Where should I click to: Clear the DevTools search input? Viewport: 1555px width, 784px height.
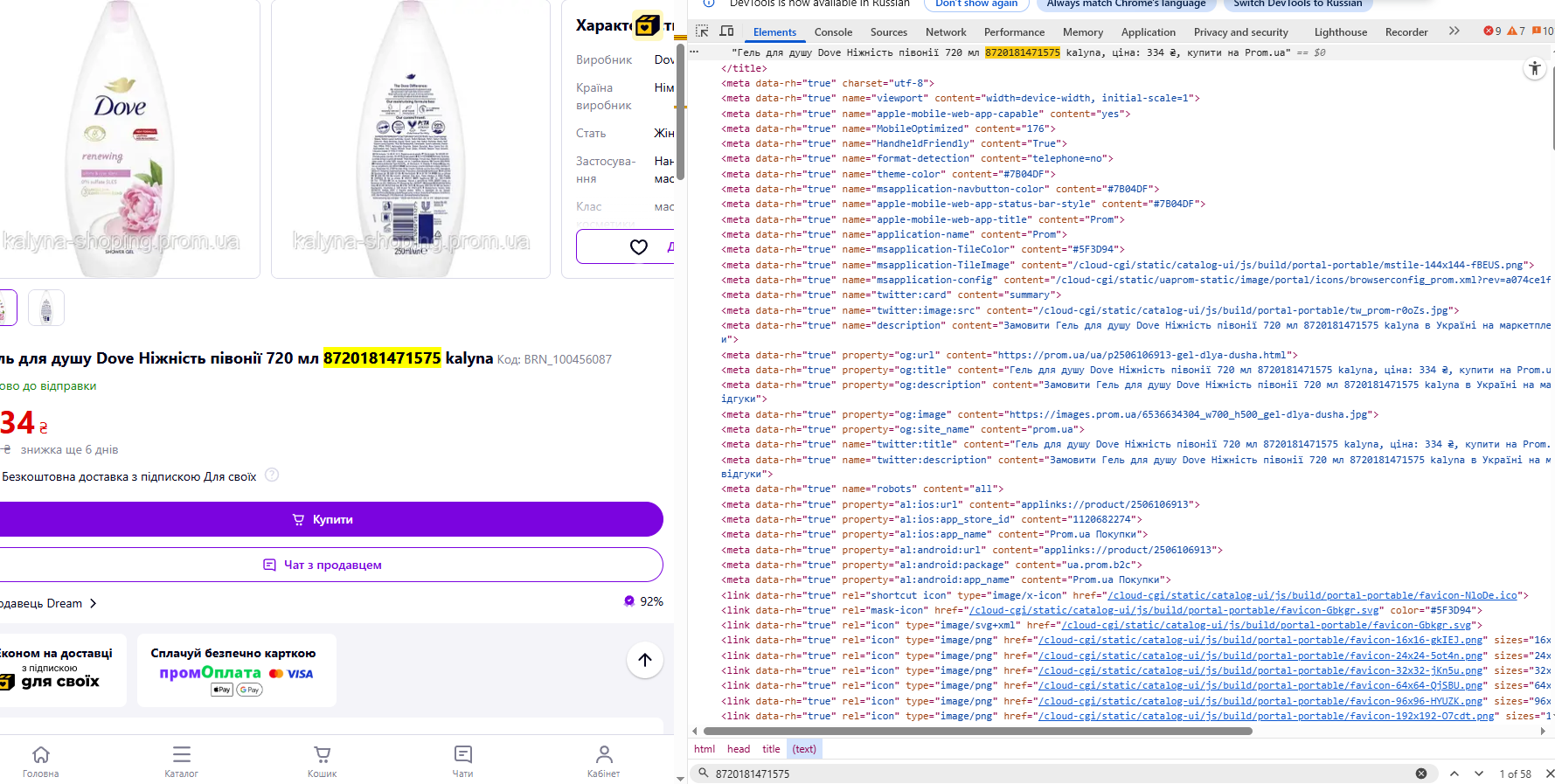point(1421,774)
